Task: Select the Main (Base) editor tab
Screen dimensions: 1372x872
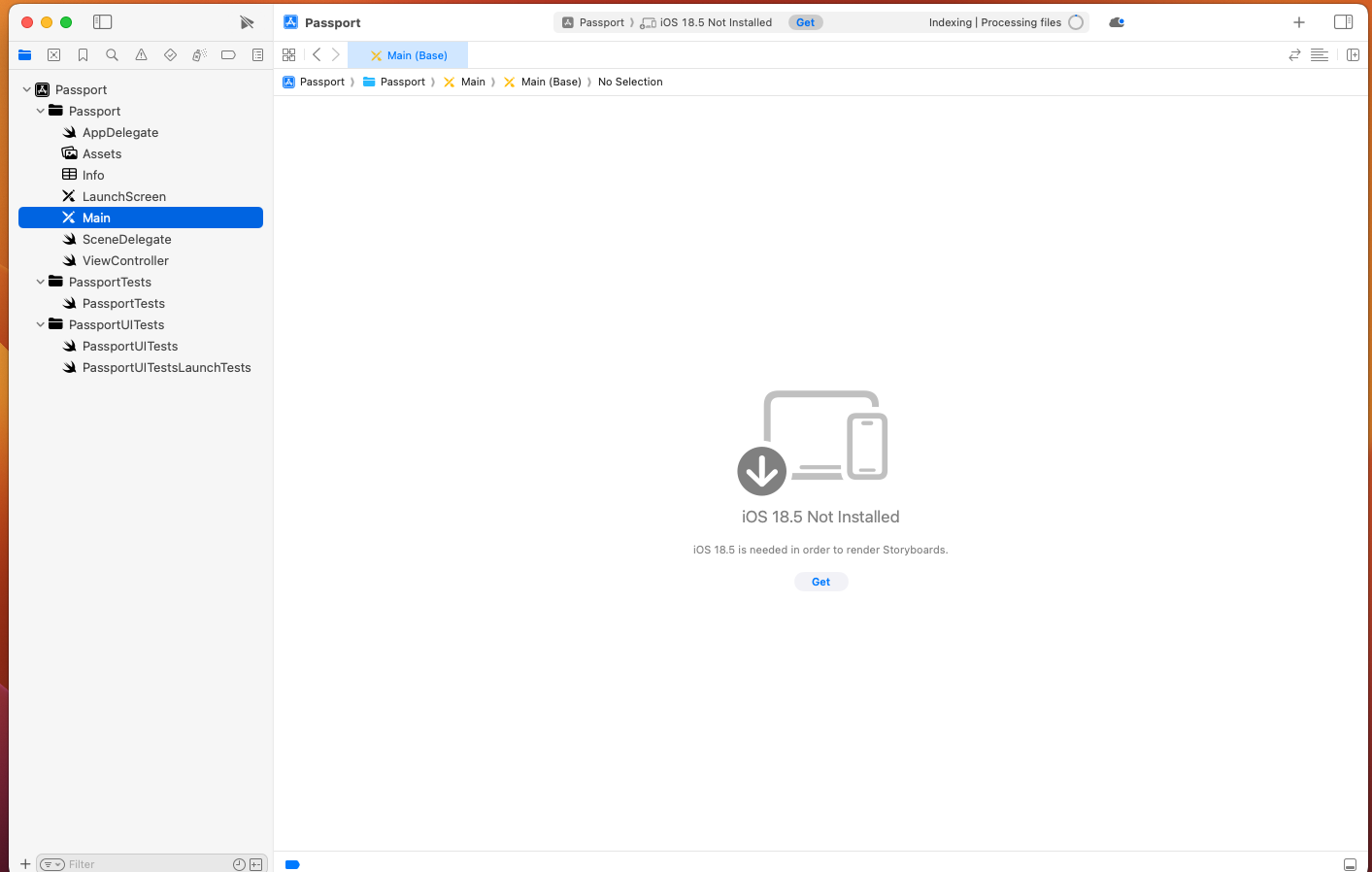Action: coord(408,55)
